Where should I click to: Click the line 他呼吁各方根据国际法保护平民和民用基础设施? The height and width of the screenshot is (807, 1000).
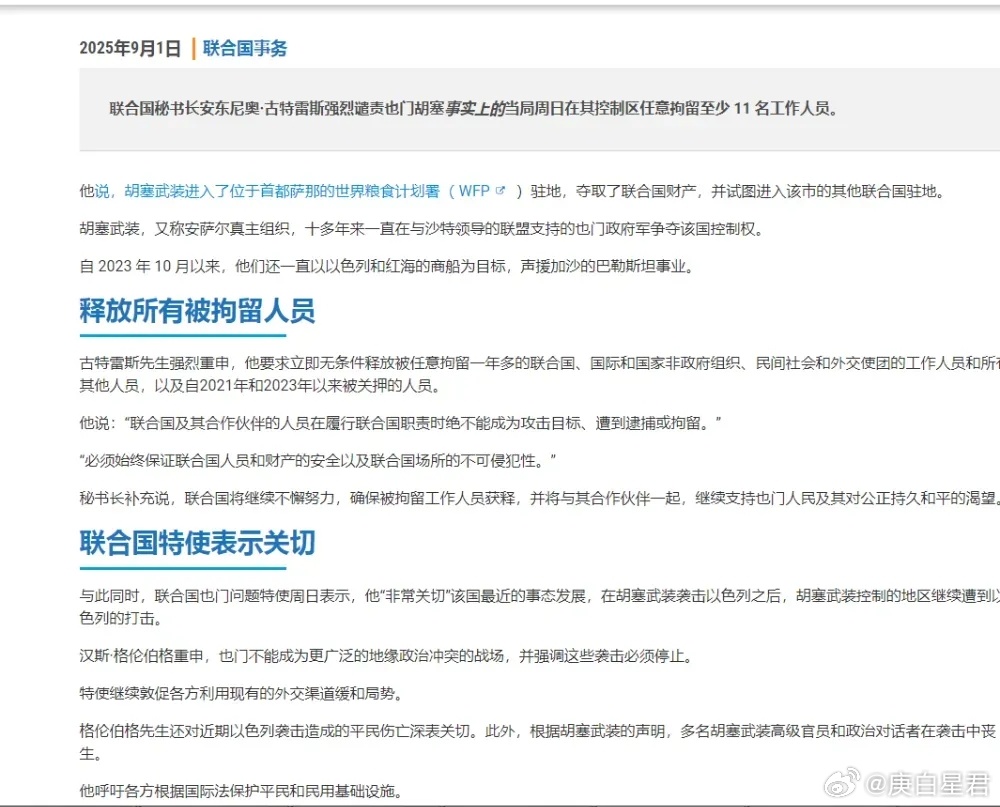(241, 792)
